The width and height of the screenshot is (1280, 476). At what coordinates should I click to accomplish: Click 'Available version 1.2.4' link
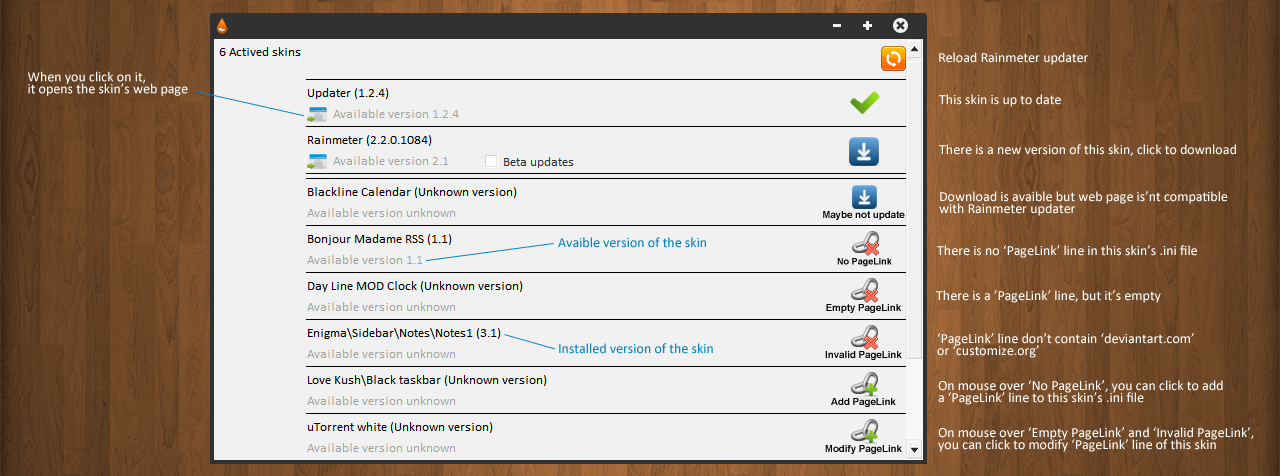(x=396, y=114)
